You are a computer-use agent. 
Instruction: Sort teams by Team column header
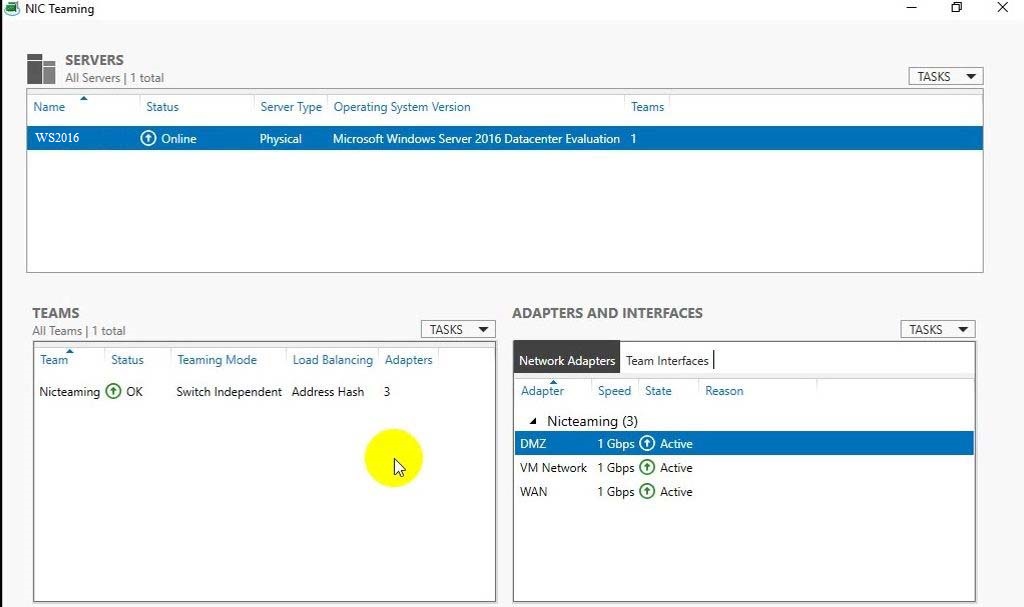54,360
